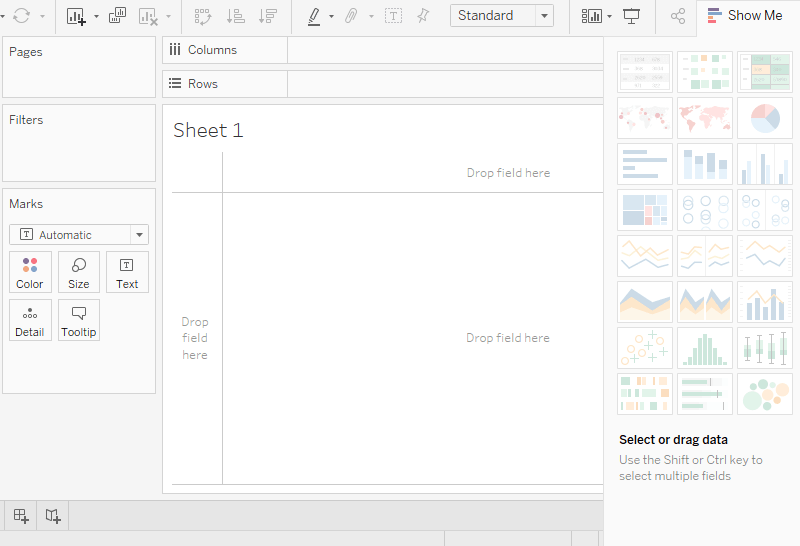Click the Share workbook icon
Viewport: 800px width, 546px height.
pyautogui.click(x=678, y=16)
